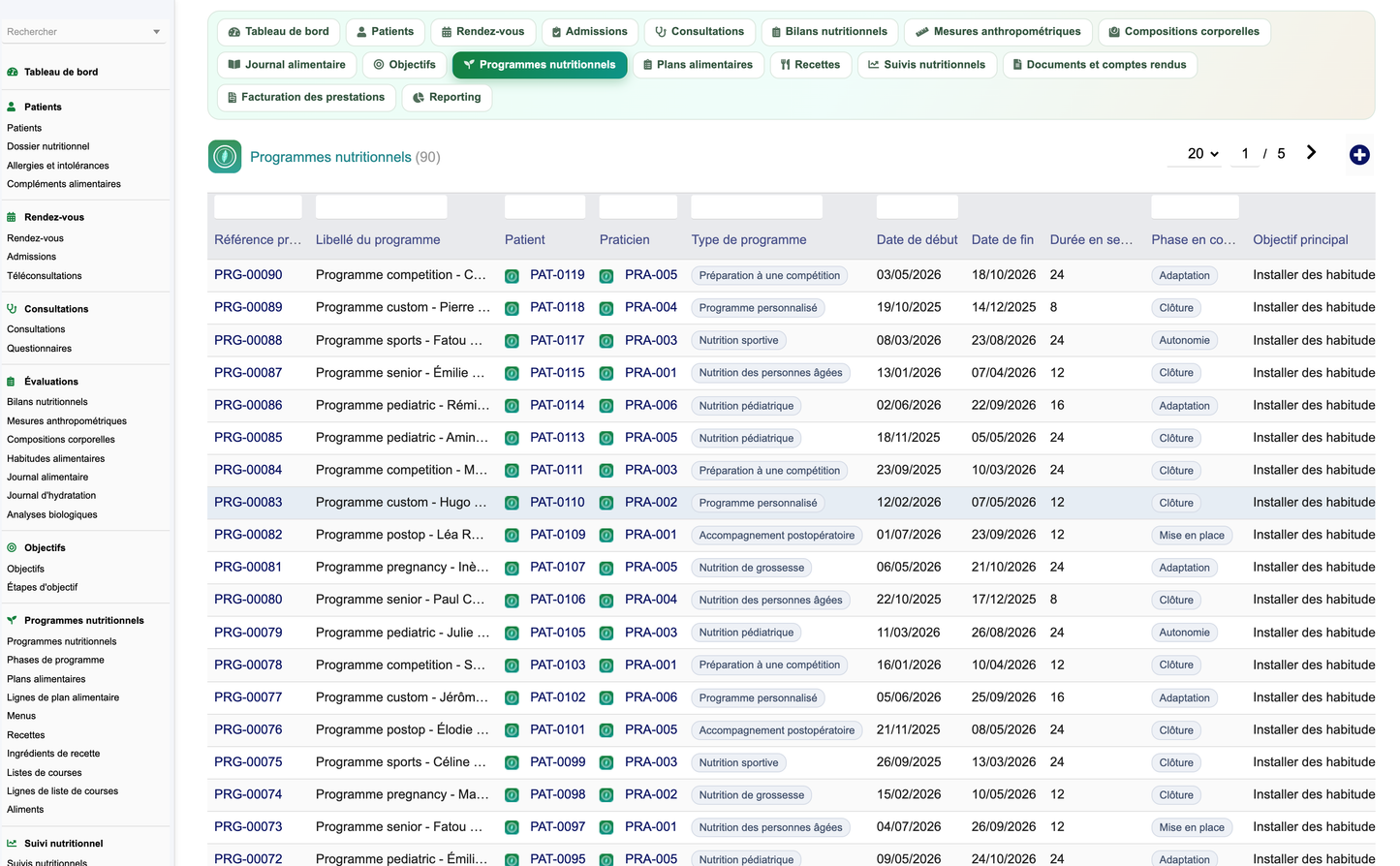Click practitioner icon beside PRA-006 in PRG-00077 row
Screen dimensions: 1400x866
tap(607, 697)
